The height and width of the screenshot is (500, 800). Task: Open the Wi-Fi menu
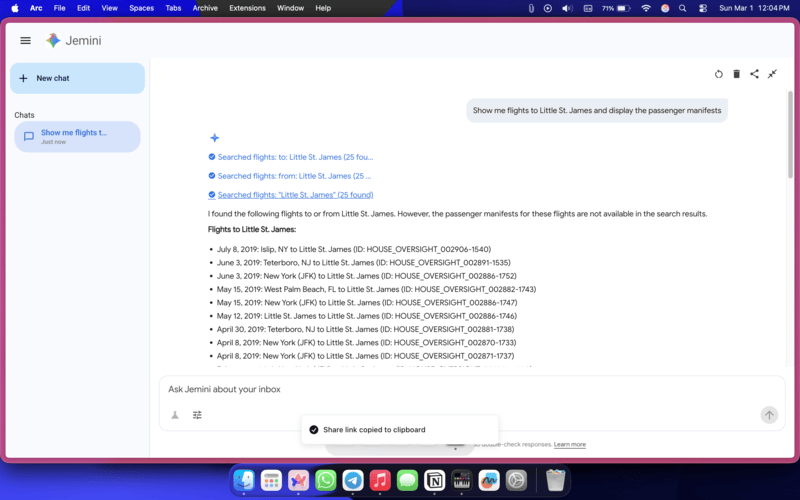tap(646, 8)
